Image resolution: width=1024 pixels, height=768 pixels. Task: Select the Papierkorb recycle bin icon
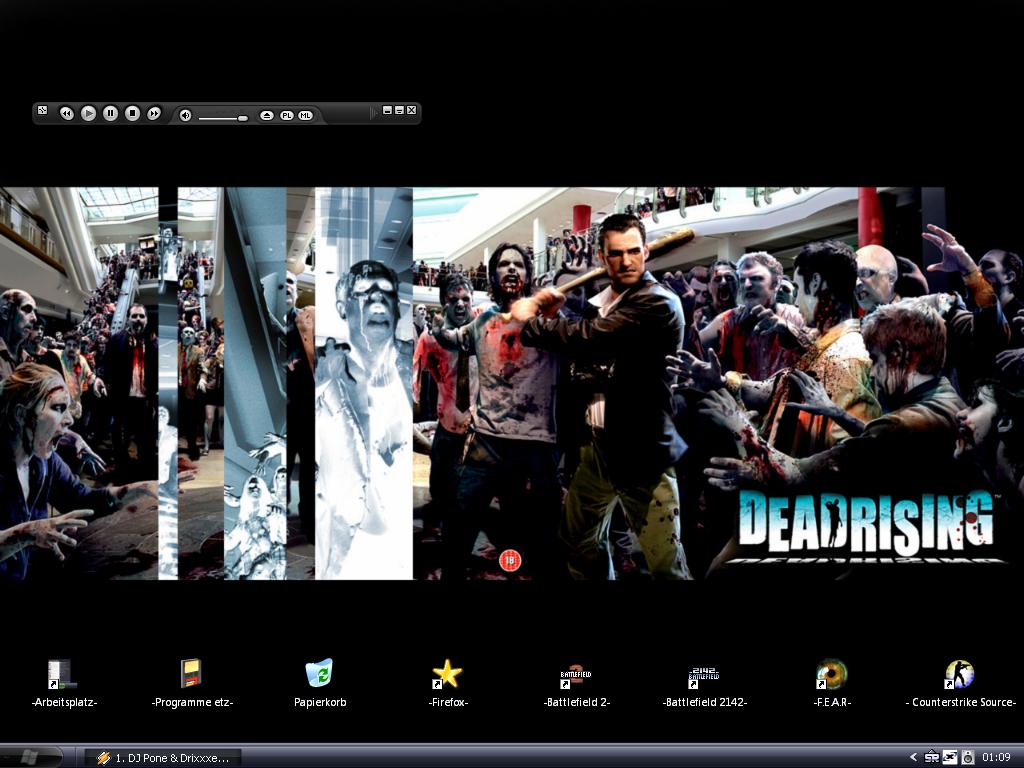pos(319,673)
